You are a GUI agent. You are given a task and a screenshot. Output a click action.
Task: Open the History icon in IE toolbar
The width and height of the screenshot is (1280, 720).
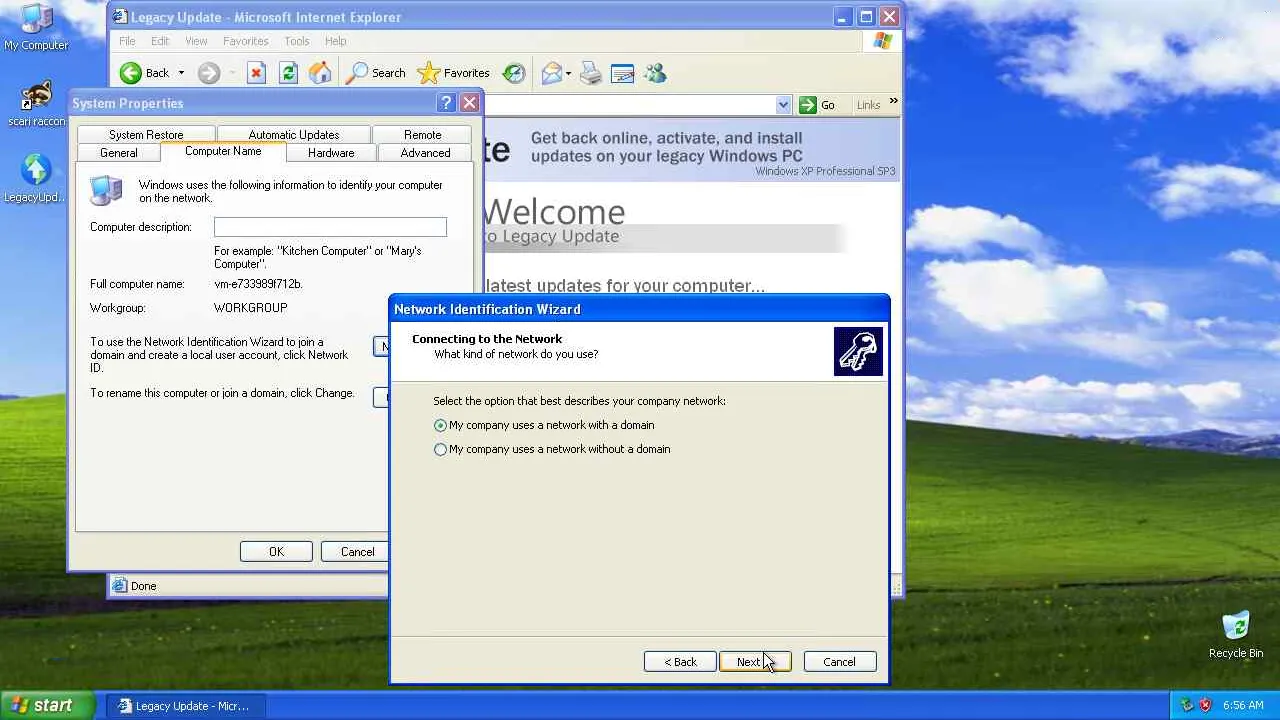(514, 73)
